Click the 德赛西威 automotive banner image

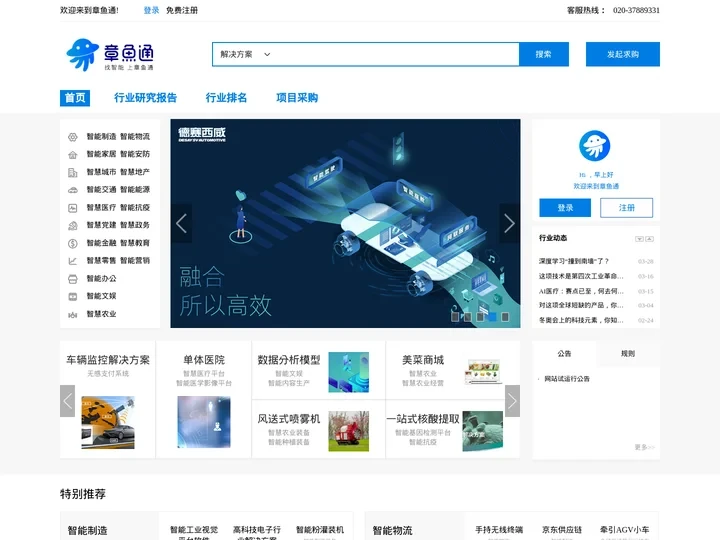coord(345,224)
